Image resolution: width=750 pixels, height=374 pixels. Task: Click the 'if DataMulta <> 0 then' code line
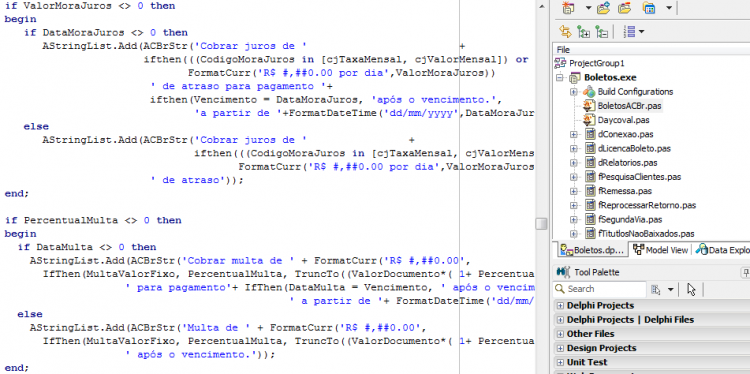(87, 247)
